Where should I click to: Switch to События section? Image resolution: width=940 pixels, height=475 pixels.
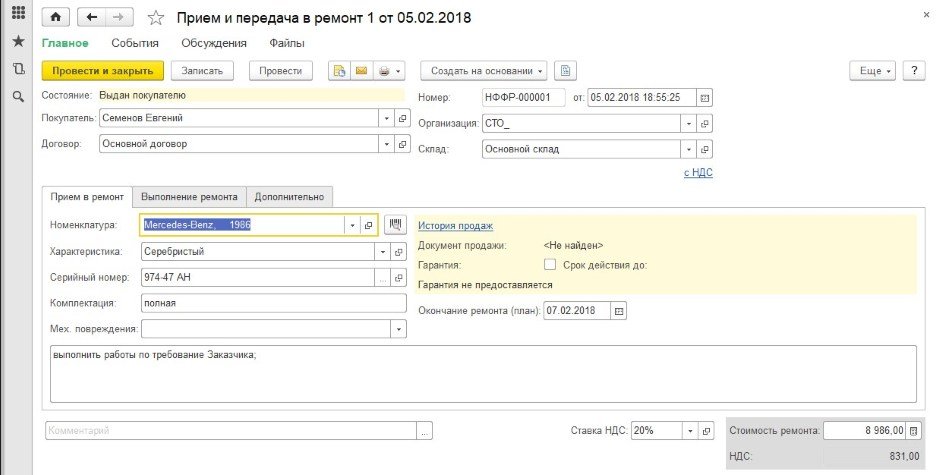coord(135,43)
